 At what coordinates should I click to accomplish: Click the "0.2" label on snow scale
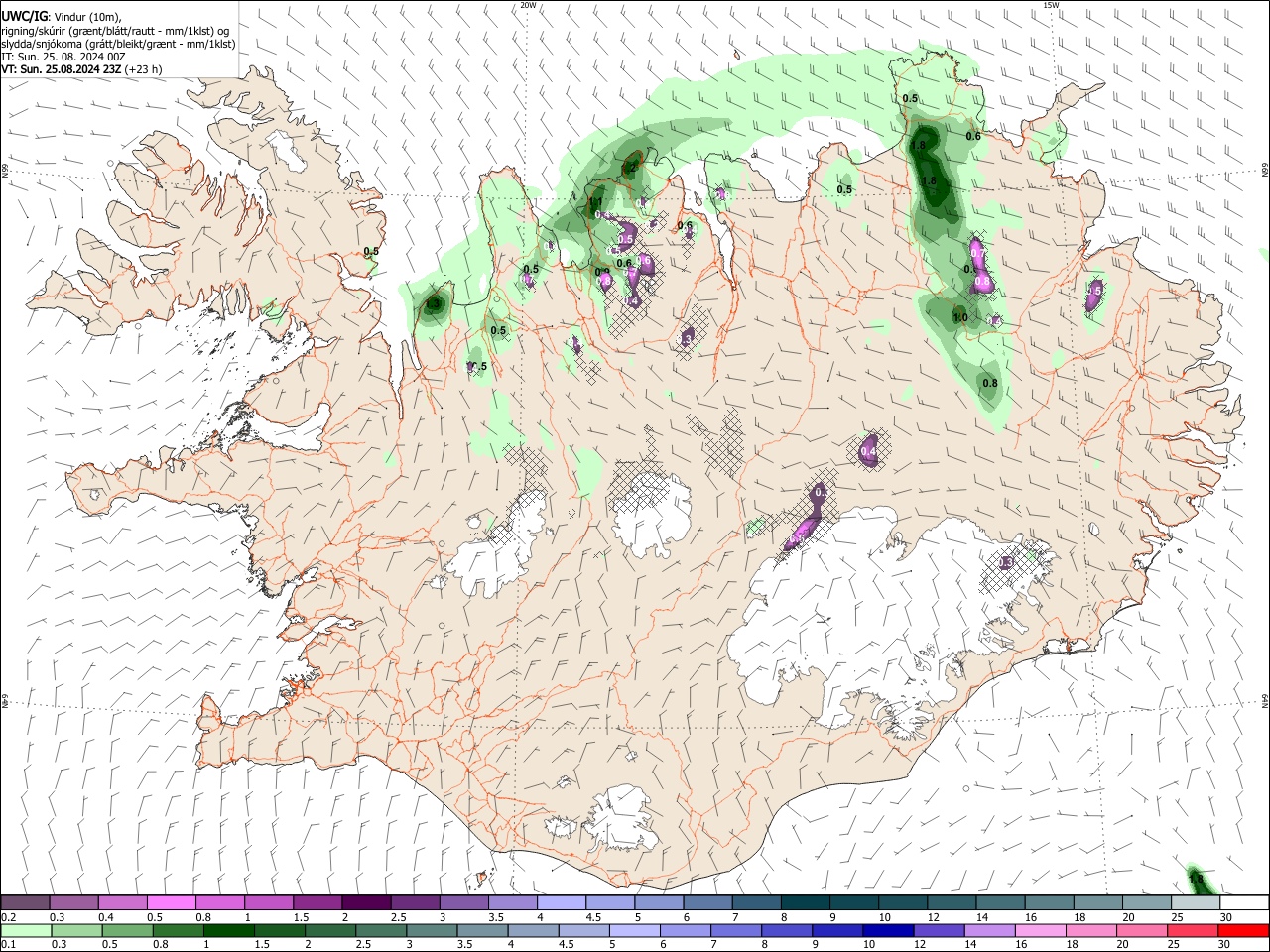(9, 917)
